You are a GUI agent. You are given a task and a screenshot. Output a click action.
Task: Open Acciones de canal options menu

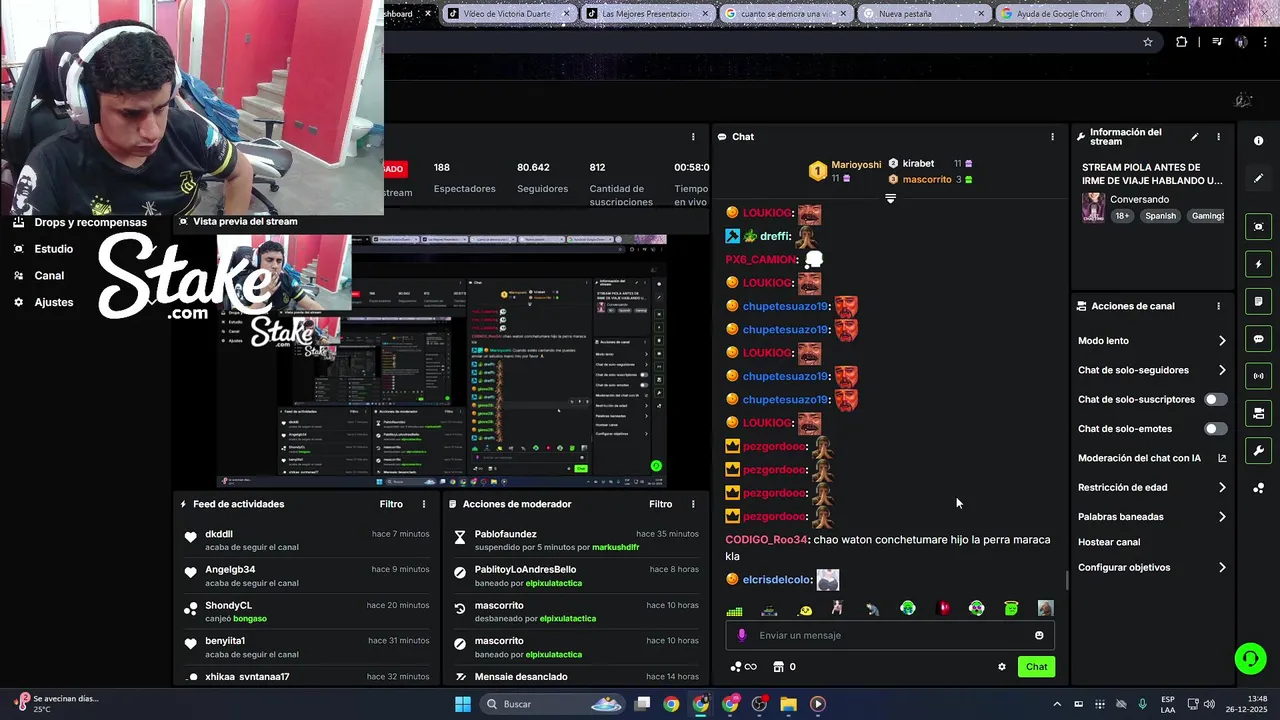1218,306
